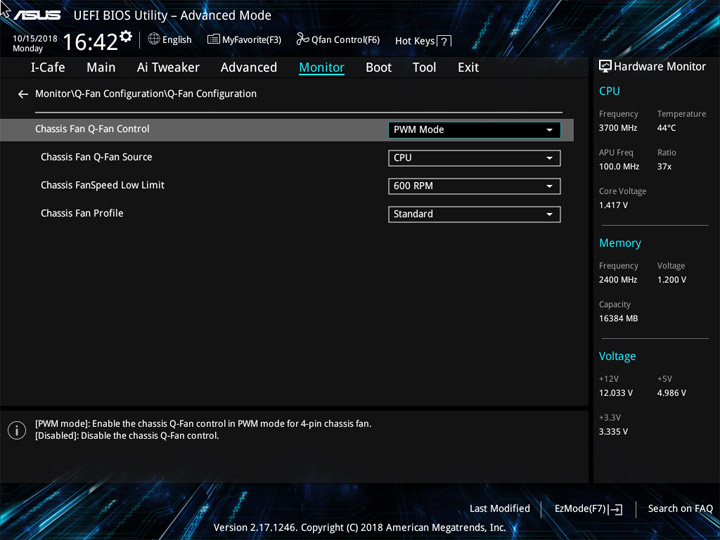This screenshot has width=720, height=540.
Task: Click memory capacity 16384 MB
Action: [x=618, y=318]
